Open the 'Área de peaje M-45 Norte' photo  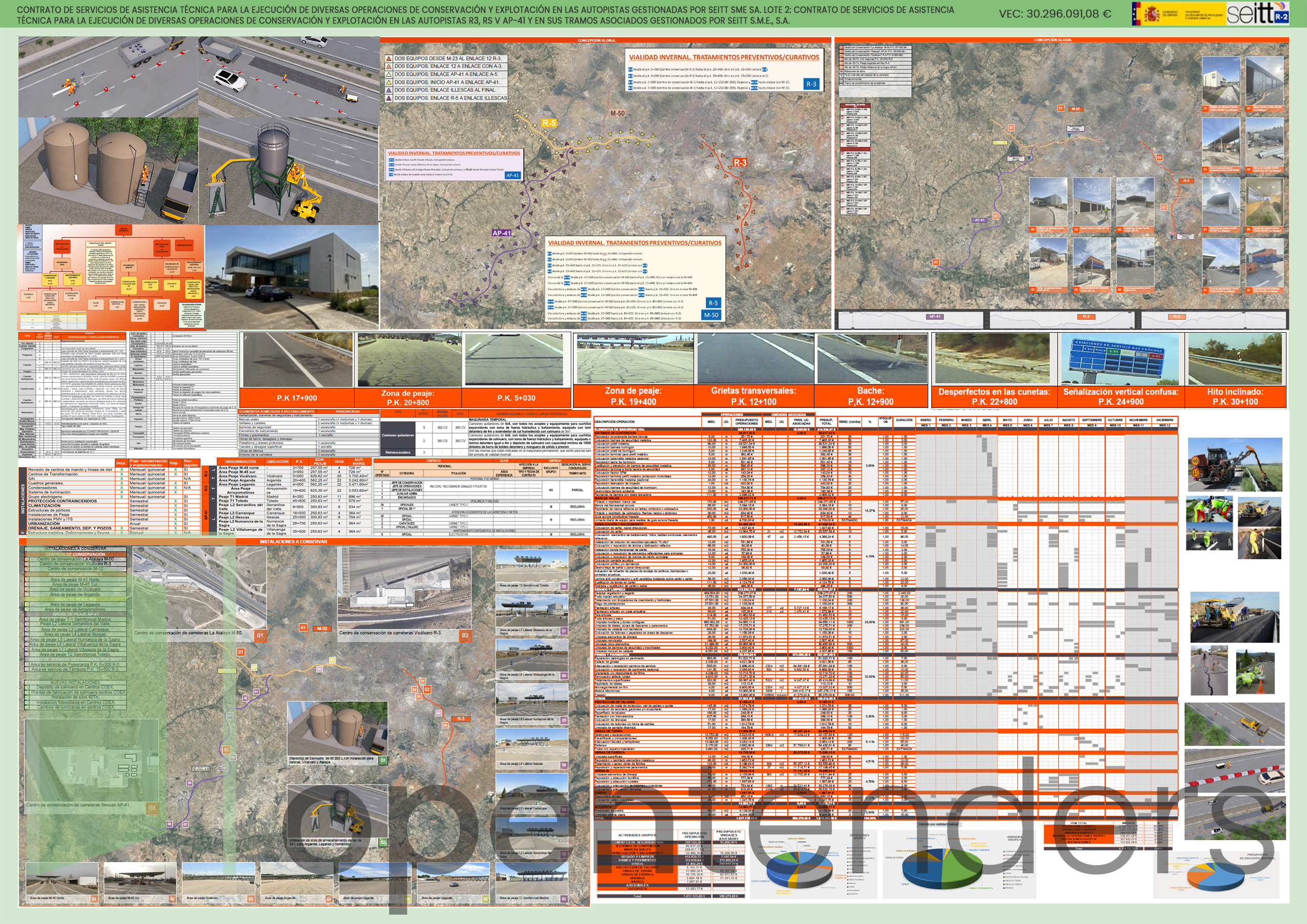(x=62, y=879)
